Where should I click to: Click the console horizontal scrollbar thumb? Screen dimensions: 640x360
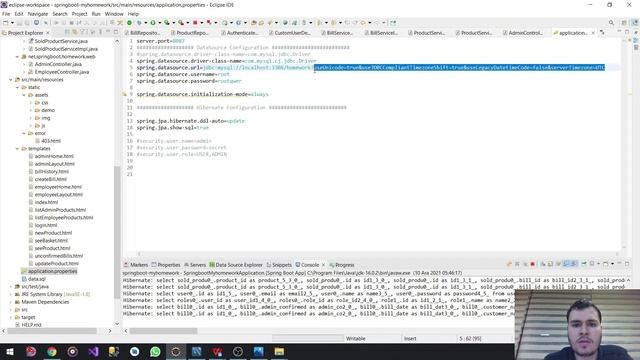click(163, 331)
